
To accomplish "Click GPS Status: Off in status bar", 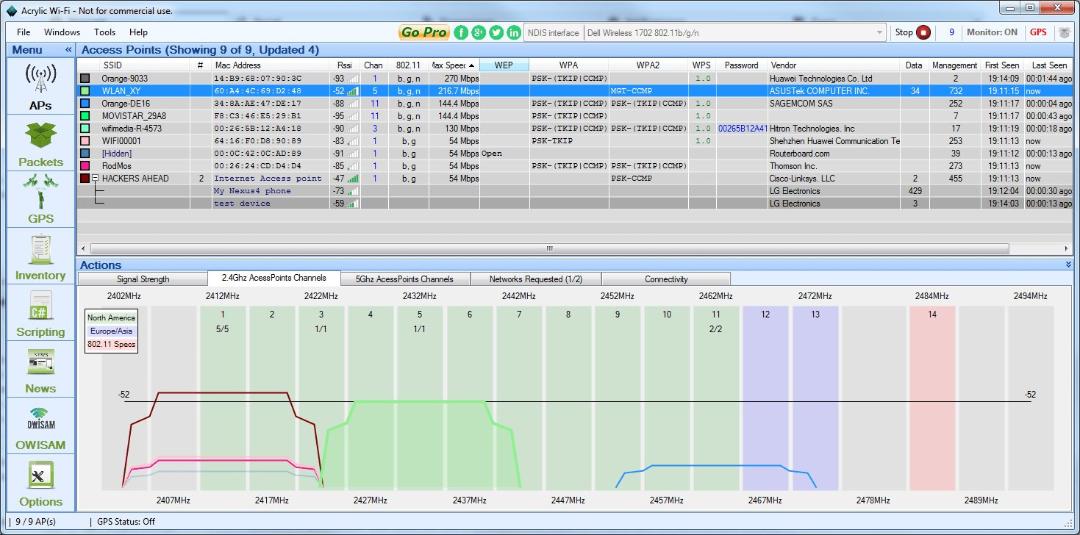I will (x=127, y=522).
